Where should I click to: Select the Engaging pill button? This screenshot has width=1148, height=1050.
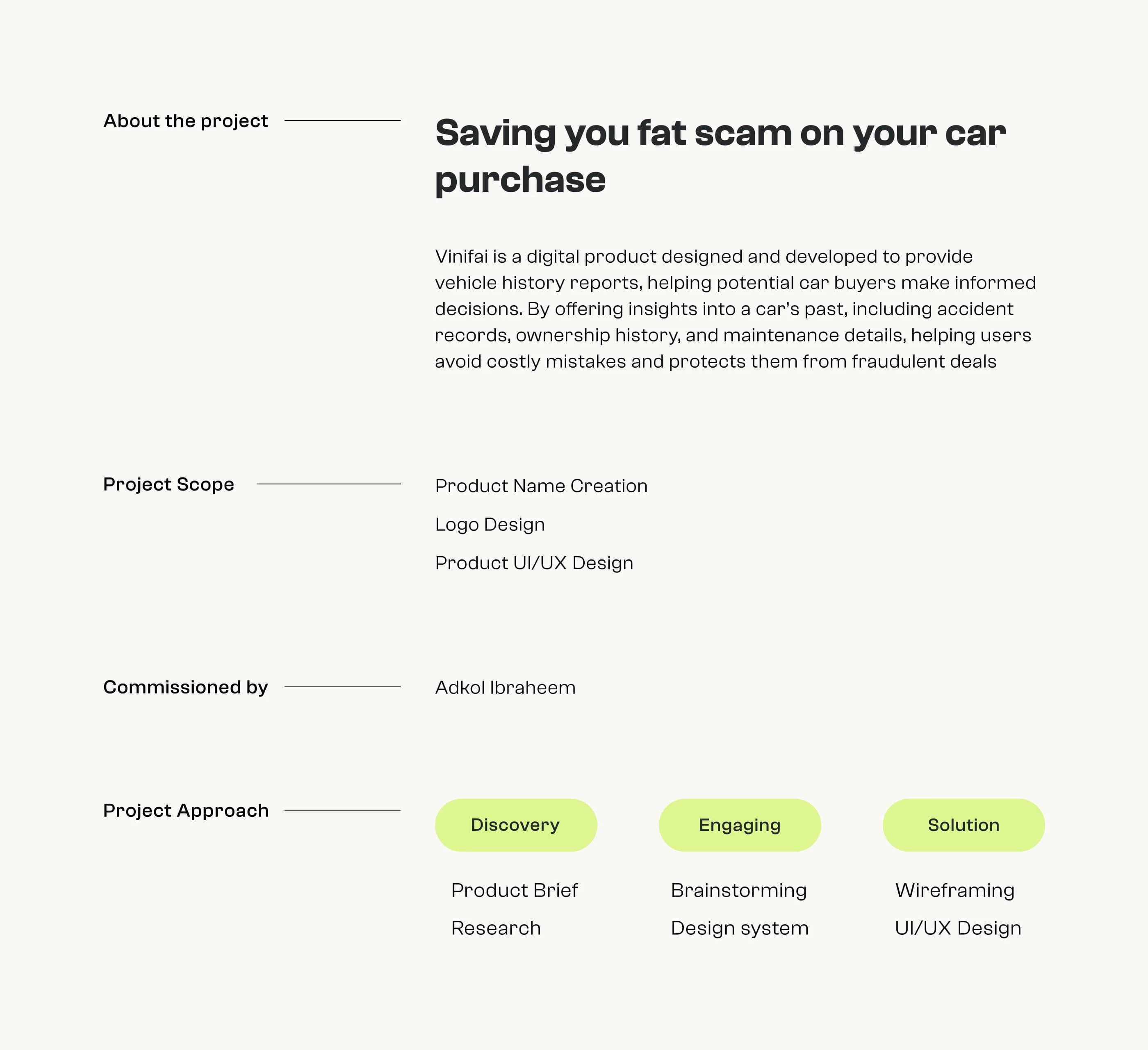pyautogui.click(x=740, y=825)
